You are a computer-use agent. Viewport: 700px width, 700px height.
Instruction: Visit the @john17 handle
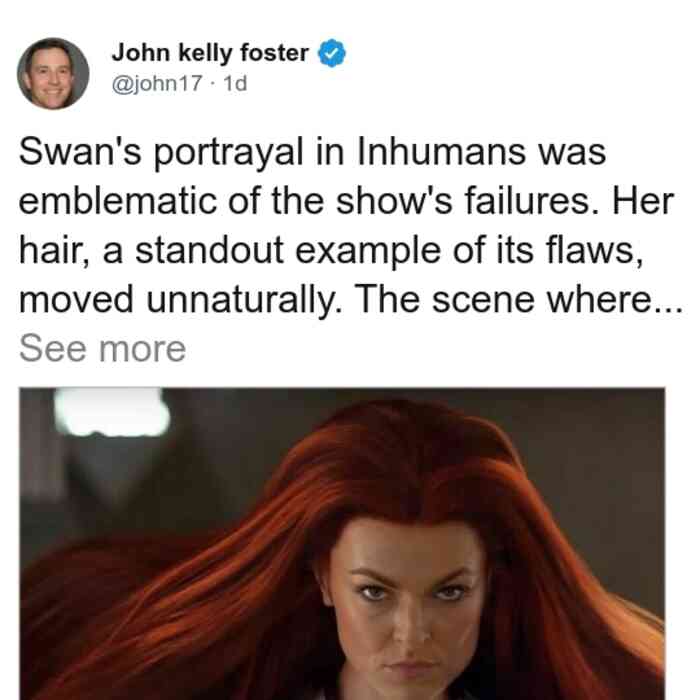coord(157,83)
